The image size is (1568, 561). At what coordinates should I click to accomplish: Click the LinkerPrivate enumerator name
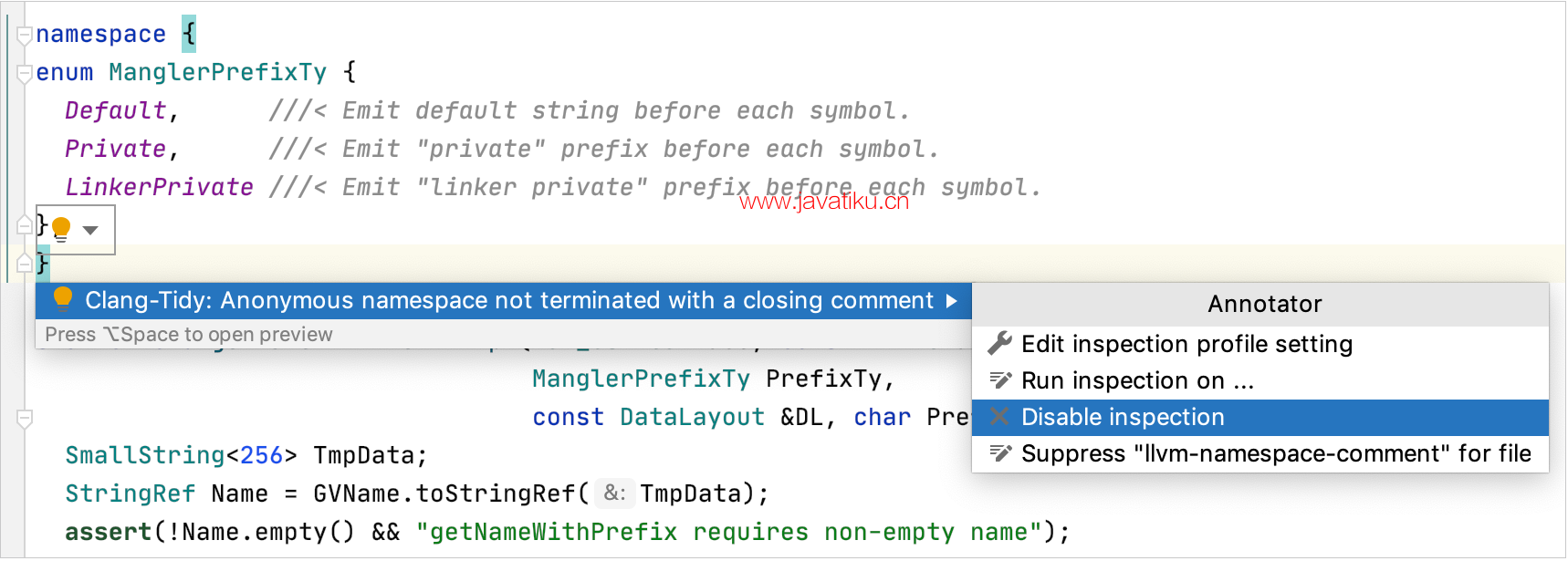click(159, 187)
